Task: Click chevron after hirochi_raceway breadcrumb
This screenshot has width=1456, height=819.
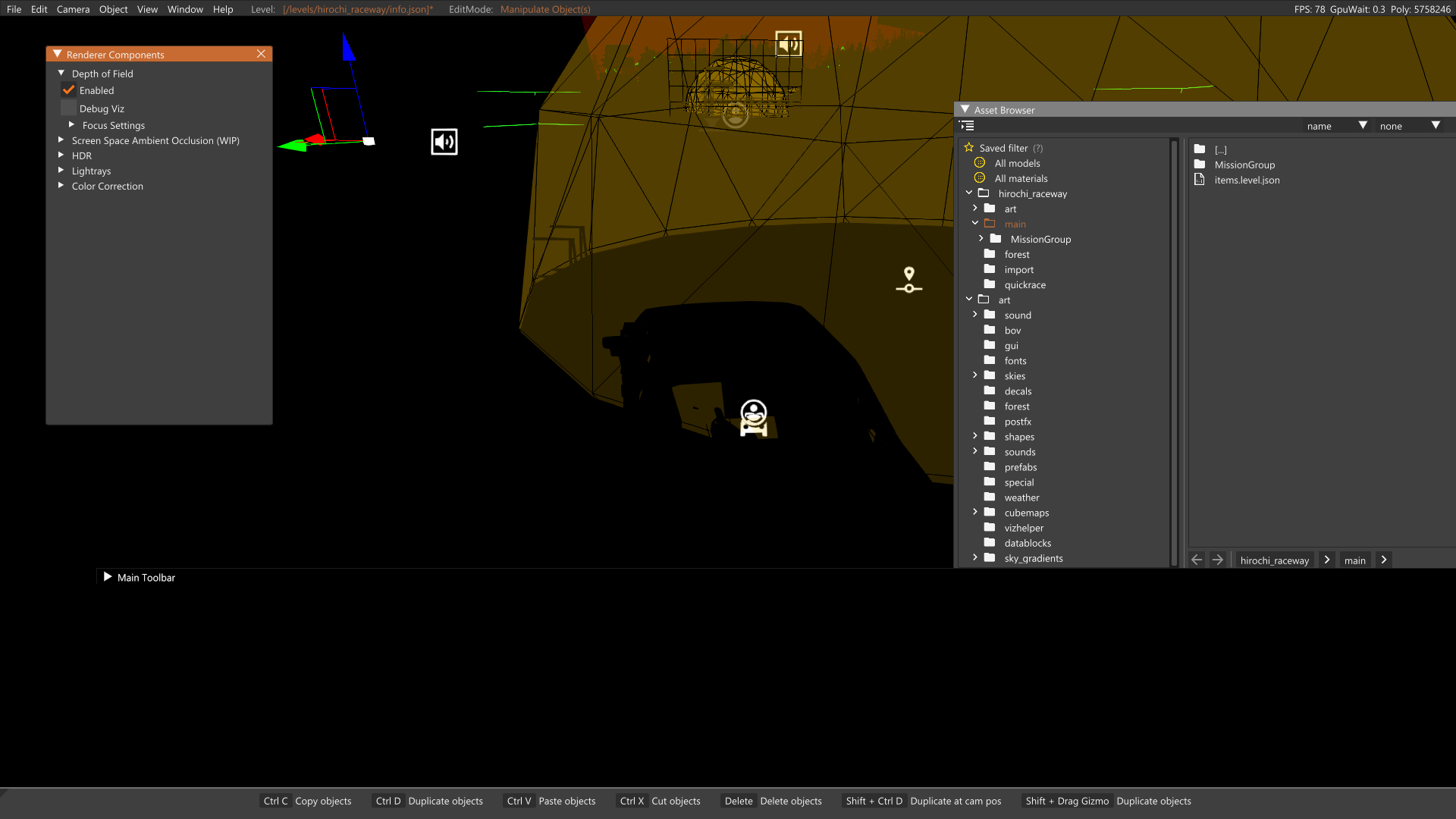Action: click(x=1327, y=560)
